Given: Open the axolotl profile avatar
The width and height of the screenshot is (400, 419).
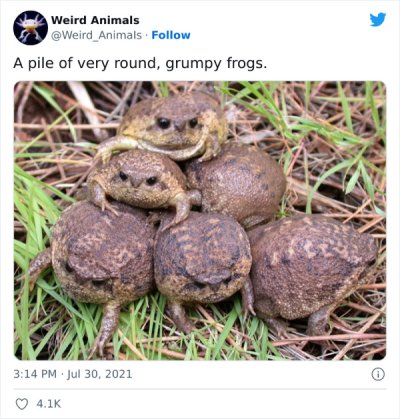Looking at the screenshot, I should [31, 28].
